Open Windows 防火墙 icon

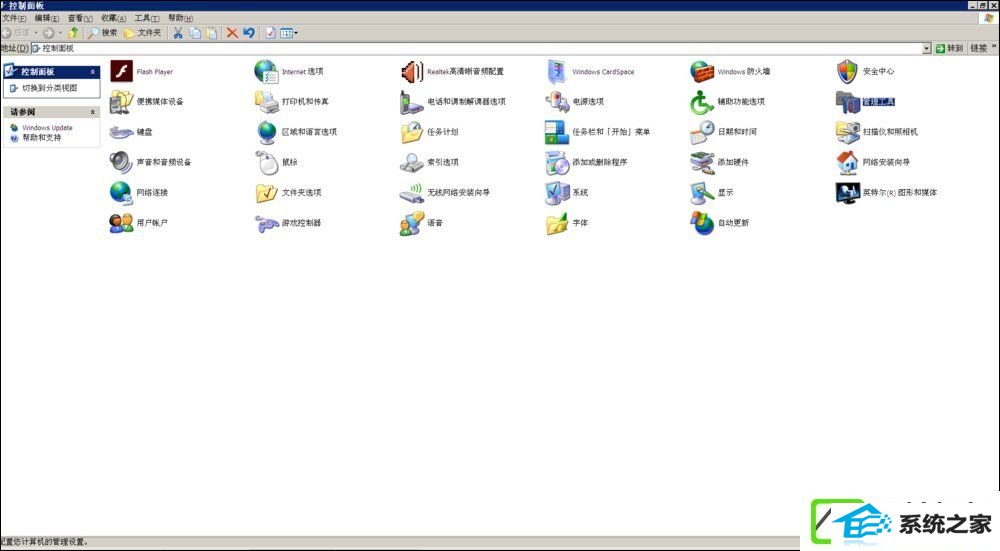pyautogui.click(x=702, y=71)
